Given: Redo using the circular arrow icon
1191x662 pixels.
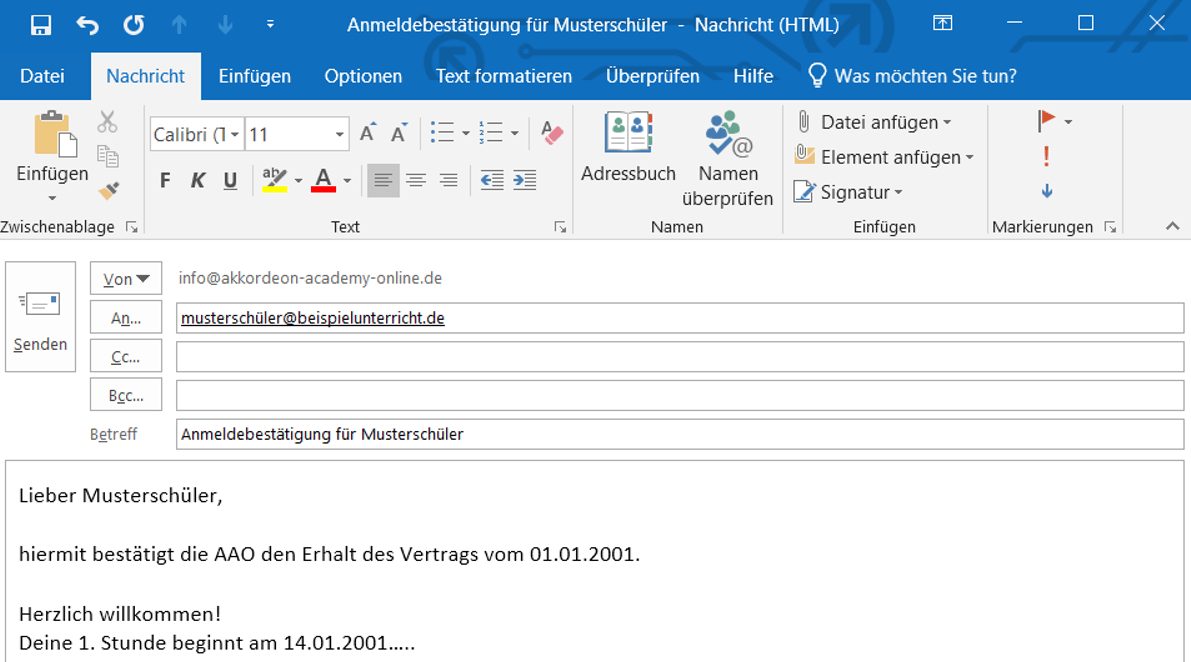Looking at the screenshot, I should [134, 25].
